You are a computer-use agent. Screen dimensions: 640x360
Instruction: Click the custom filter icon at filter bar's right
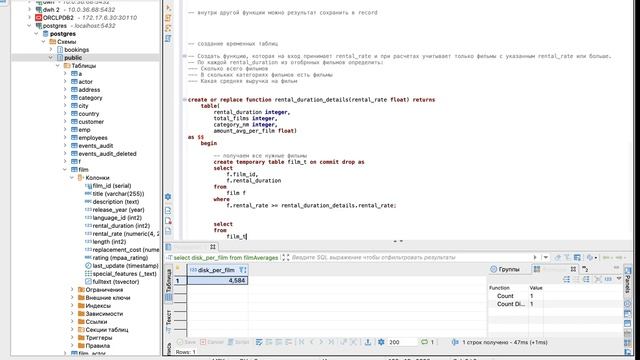pyautogui.click(x=577, y=258)
